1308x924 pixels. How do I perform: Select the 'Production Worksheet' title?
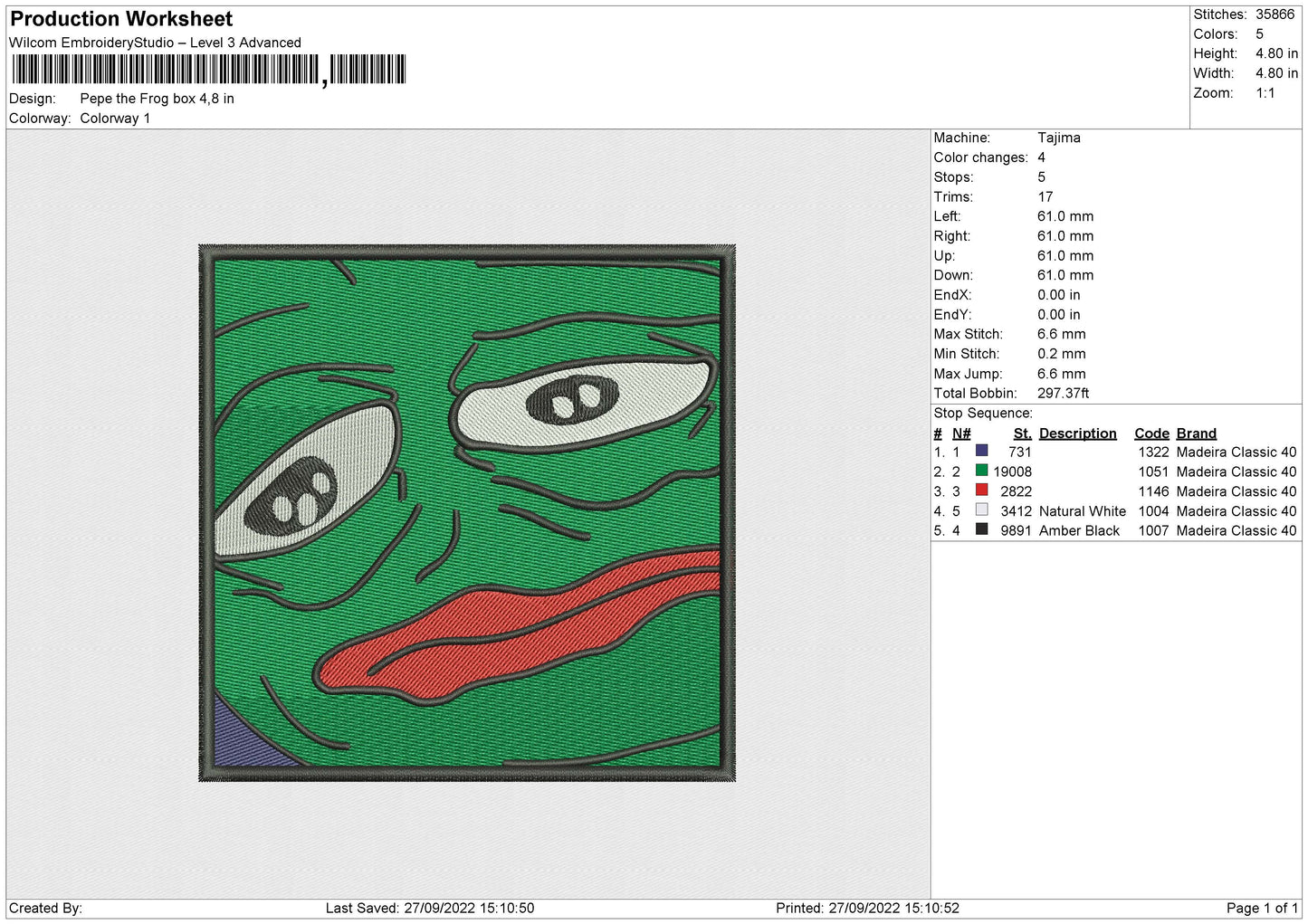121,19
